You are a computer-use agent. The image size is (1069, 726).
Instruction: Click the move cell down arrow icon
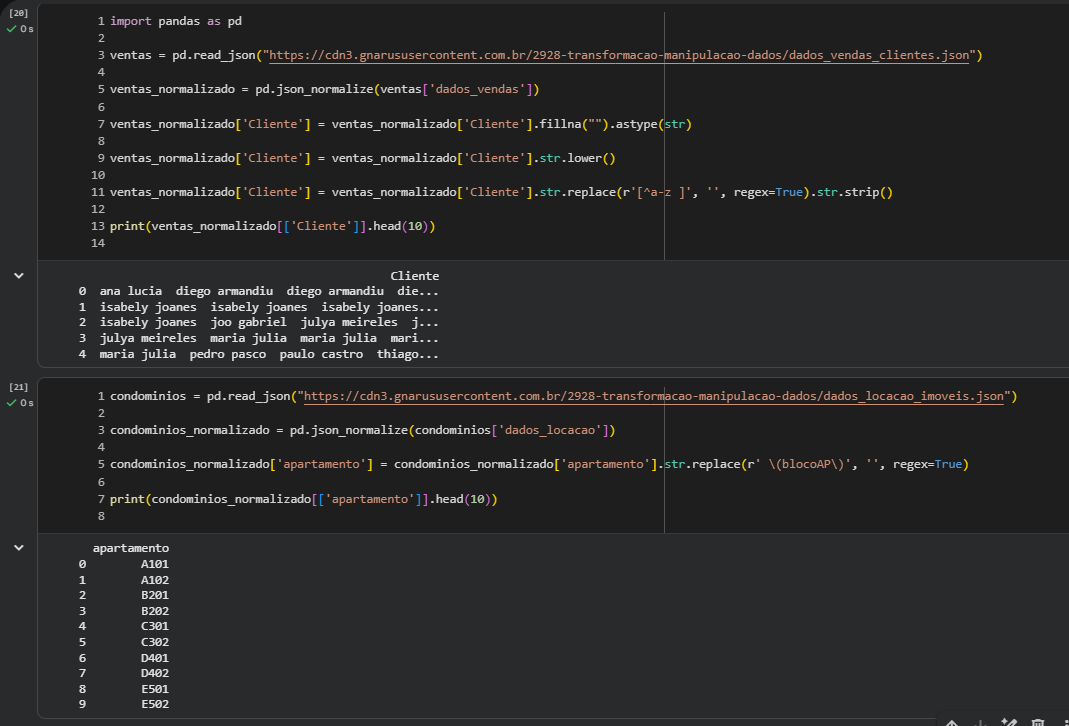980,722
